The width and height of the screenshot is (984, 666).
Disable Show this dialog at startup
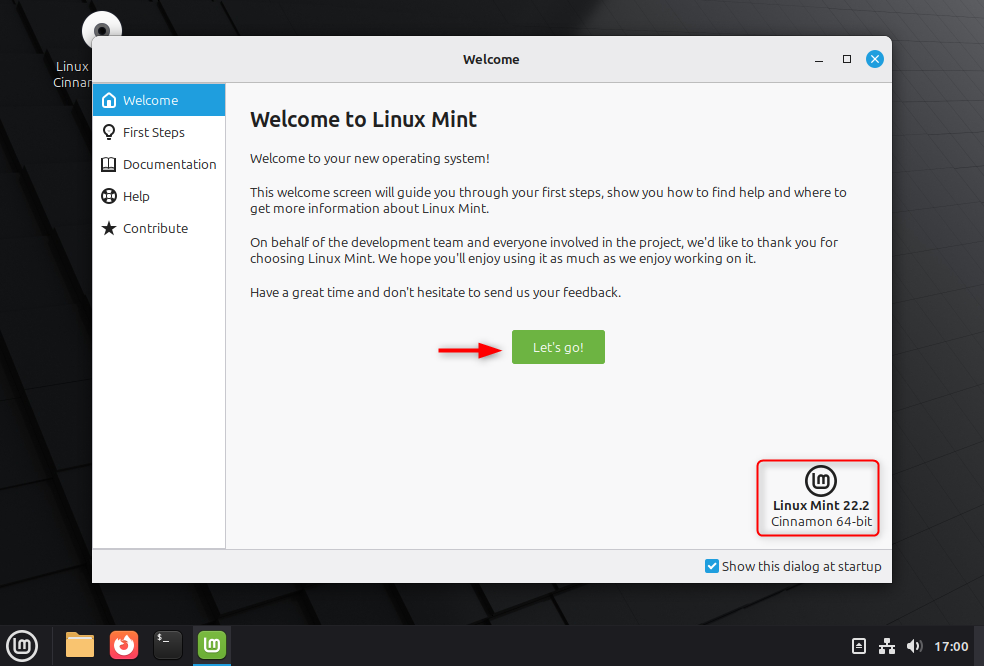coord(711,565)
